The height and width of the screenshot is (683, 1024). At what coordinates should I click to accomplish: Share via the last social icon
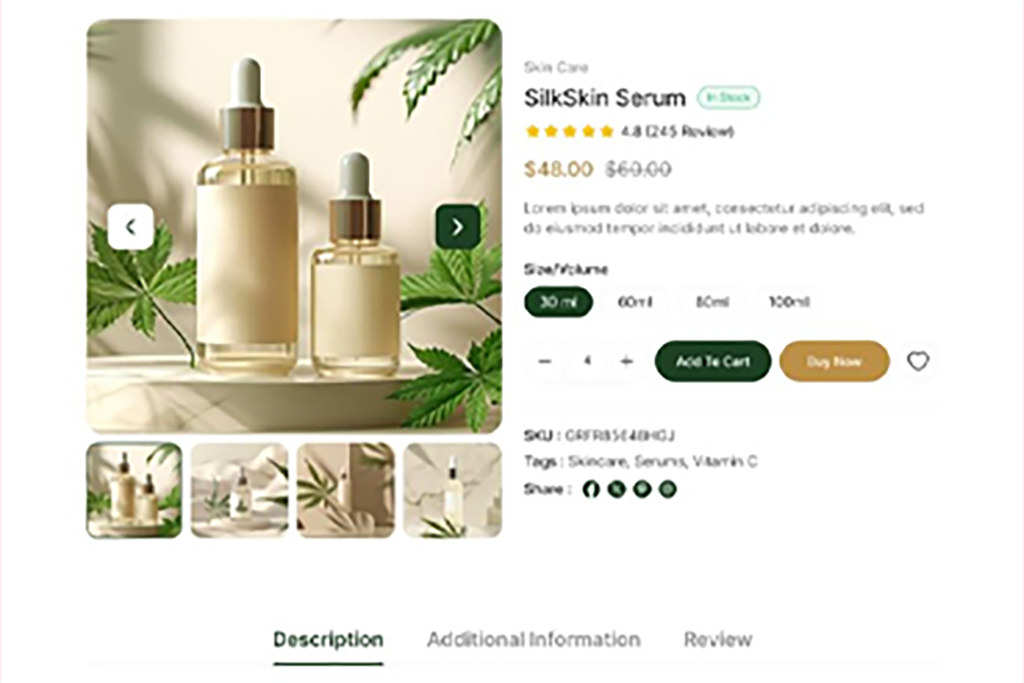coord(667,489)
